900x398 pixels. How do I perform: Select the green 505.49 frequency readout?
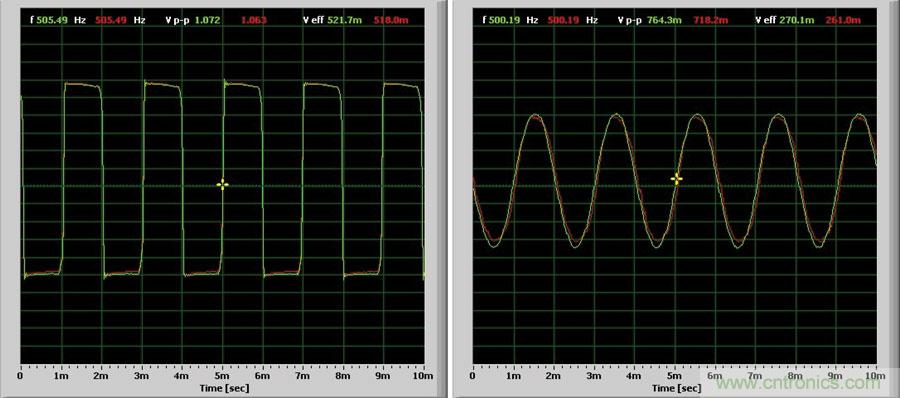click(52, 20)
